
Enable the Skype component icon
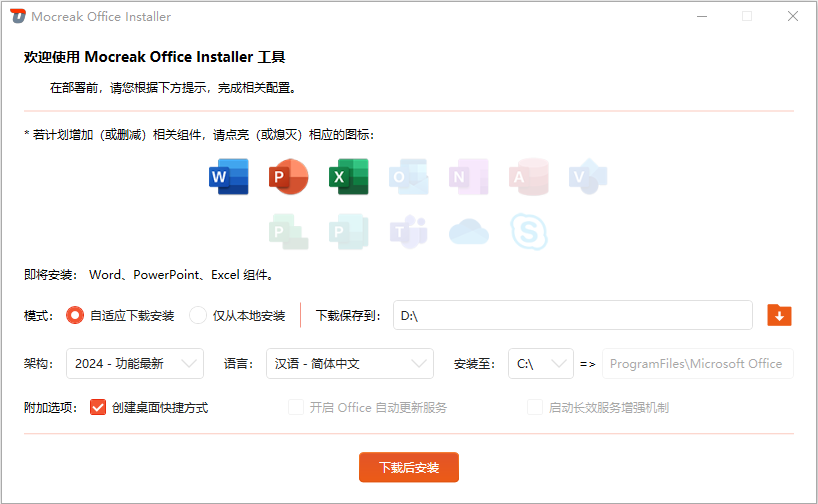[528, 232]
